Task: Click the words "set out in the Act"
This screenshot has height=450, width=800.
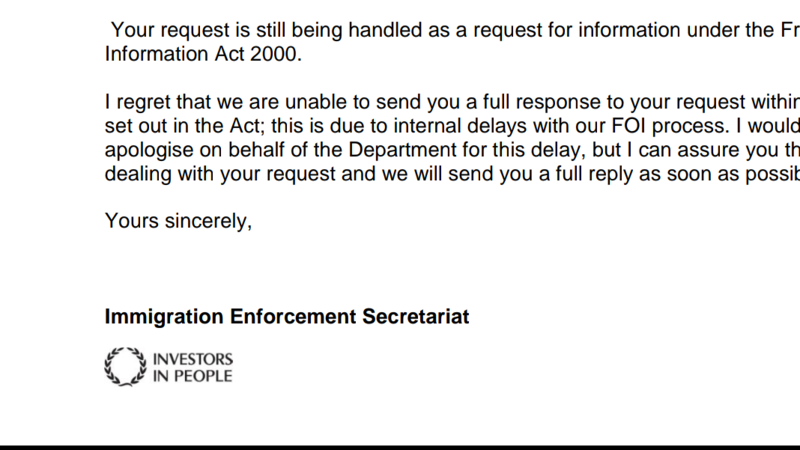Action: point(176,125)
